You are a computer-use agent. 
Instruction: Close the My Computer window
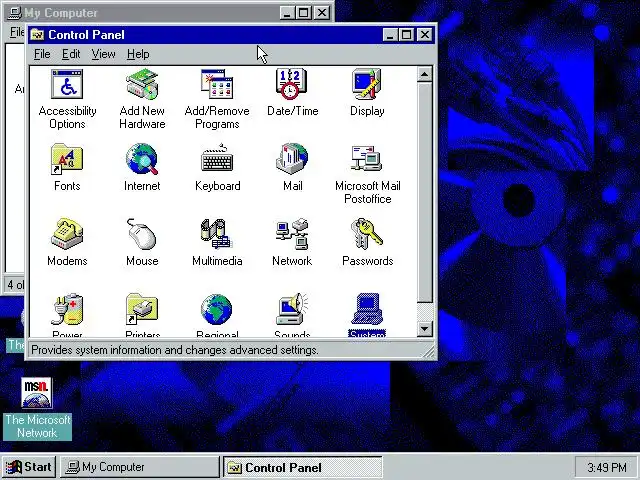(x=322, y=13)
